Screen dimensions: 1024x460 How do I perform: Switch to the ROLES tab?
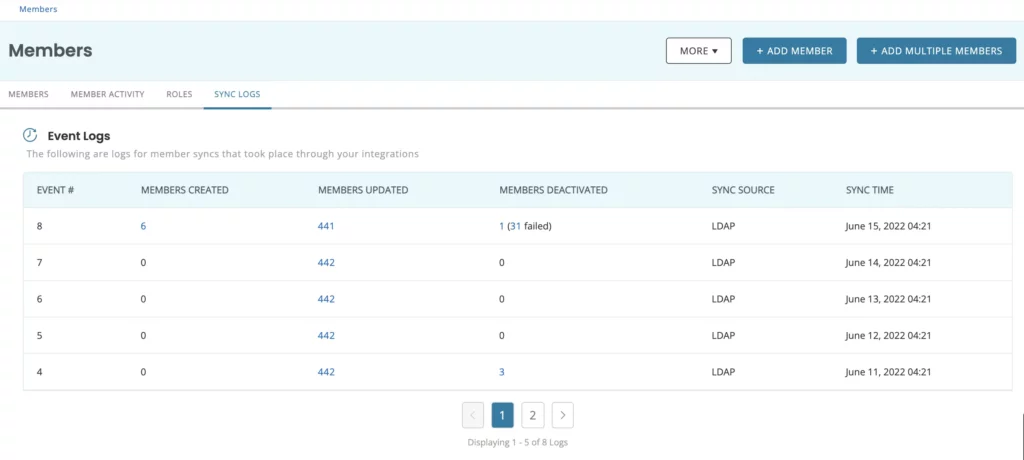[179, 94]
